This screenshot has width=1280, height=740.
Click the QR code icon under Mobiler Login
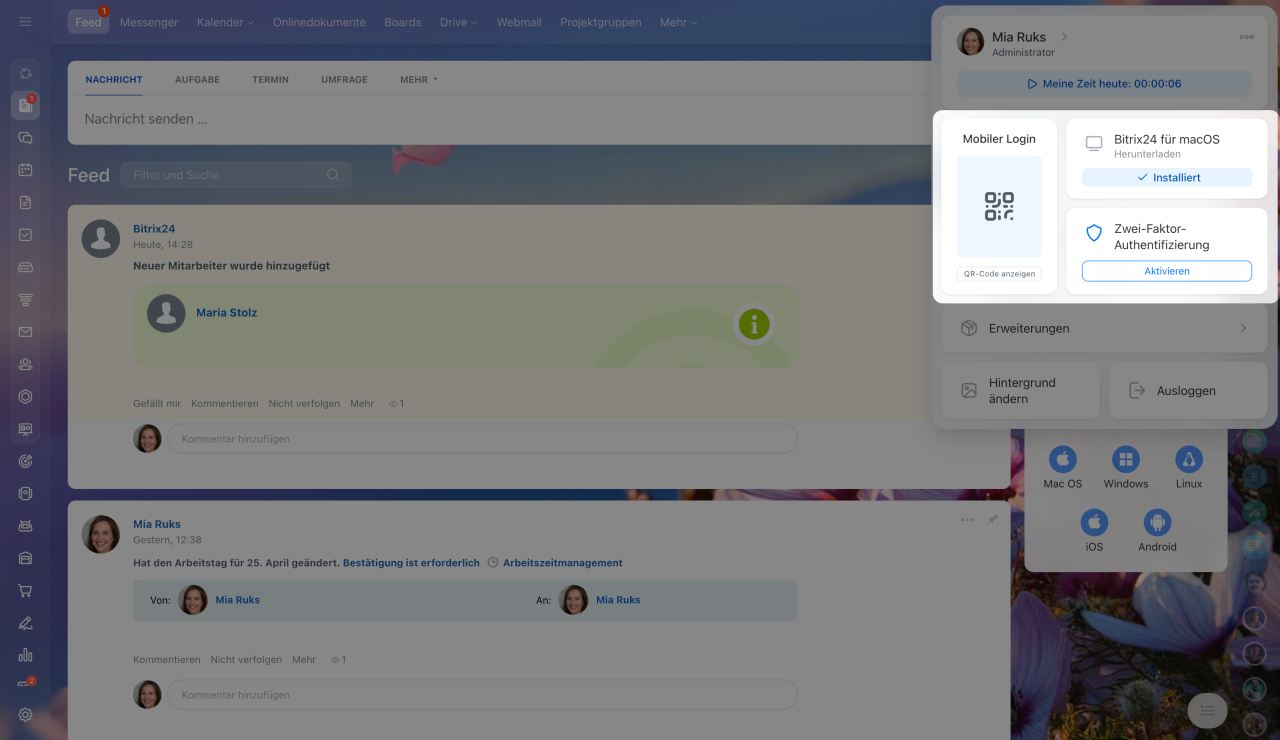pos(999,206)
